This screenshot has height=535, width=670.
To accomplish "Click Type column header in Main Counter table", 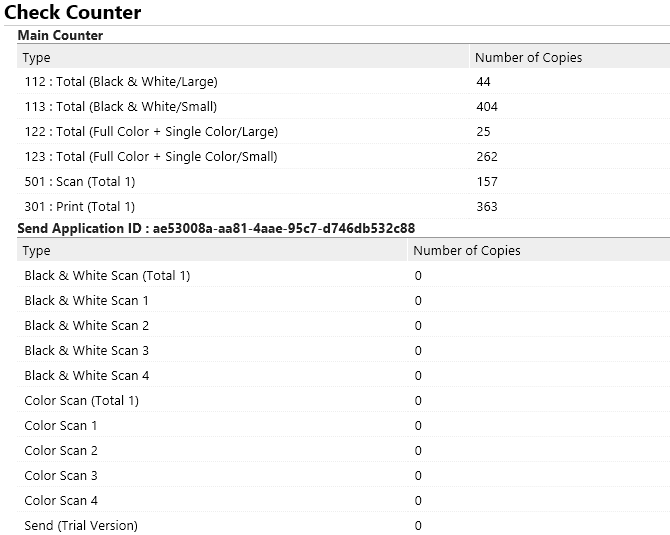I will [37, 58].
